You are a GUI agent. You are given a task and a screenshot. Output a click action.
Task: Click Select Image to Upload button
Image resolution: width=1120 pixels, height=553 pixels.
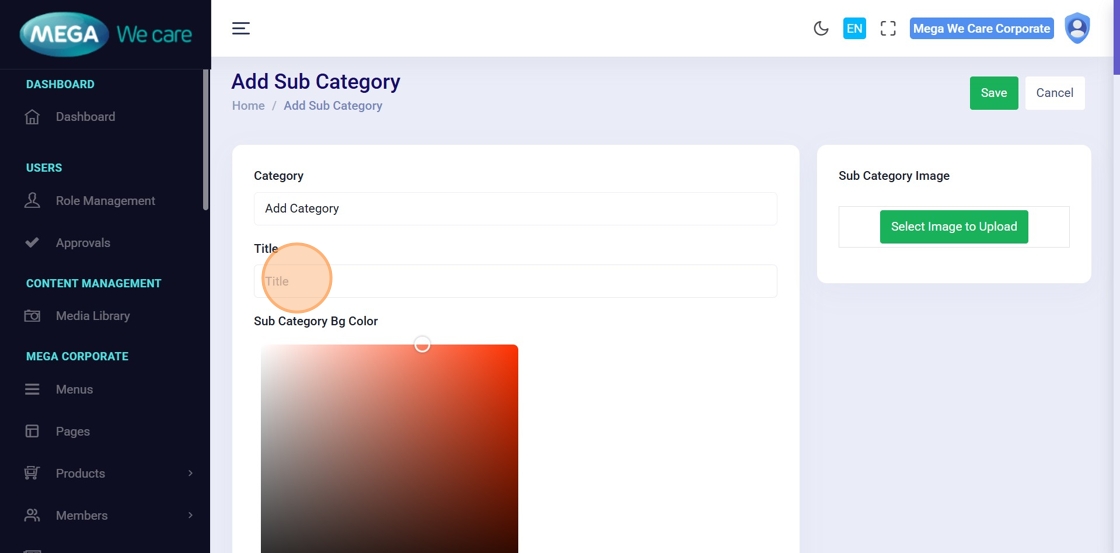(953, 227)
